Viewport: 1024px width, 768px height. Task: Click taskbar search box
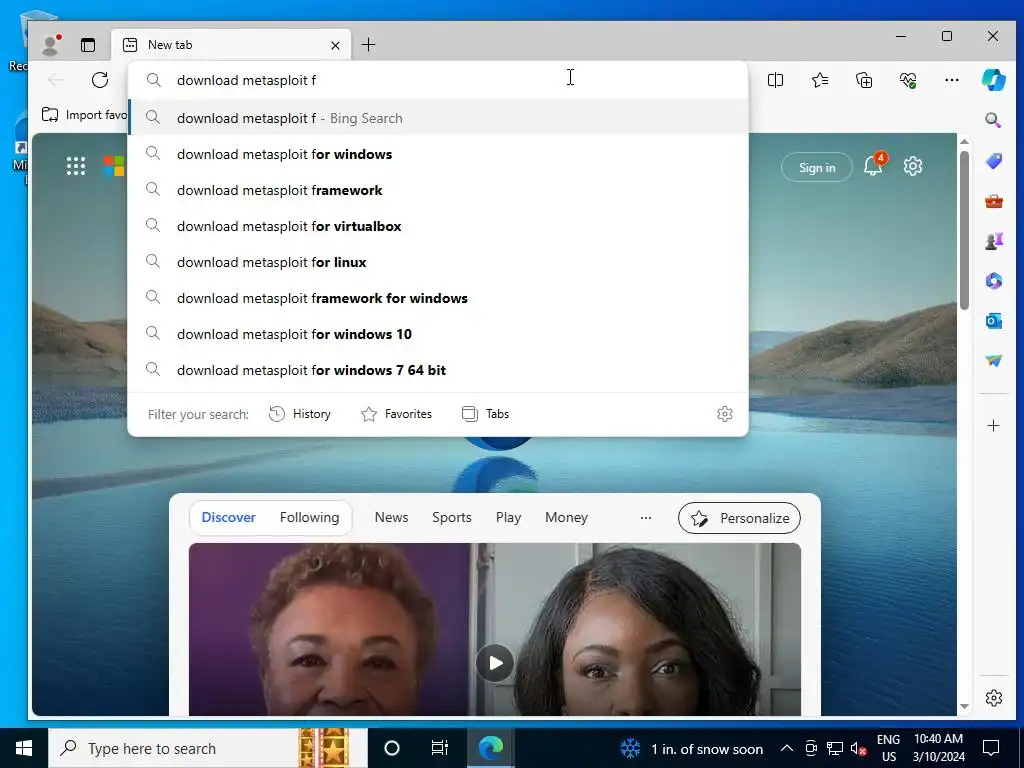tap(208, 748)
